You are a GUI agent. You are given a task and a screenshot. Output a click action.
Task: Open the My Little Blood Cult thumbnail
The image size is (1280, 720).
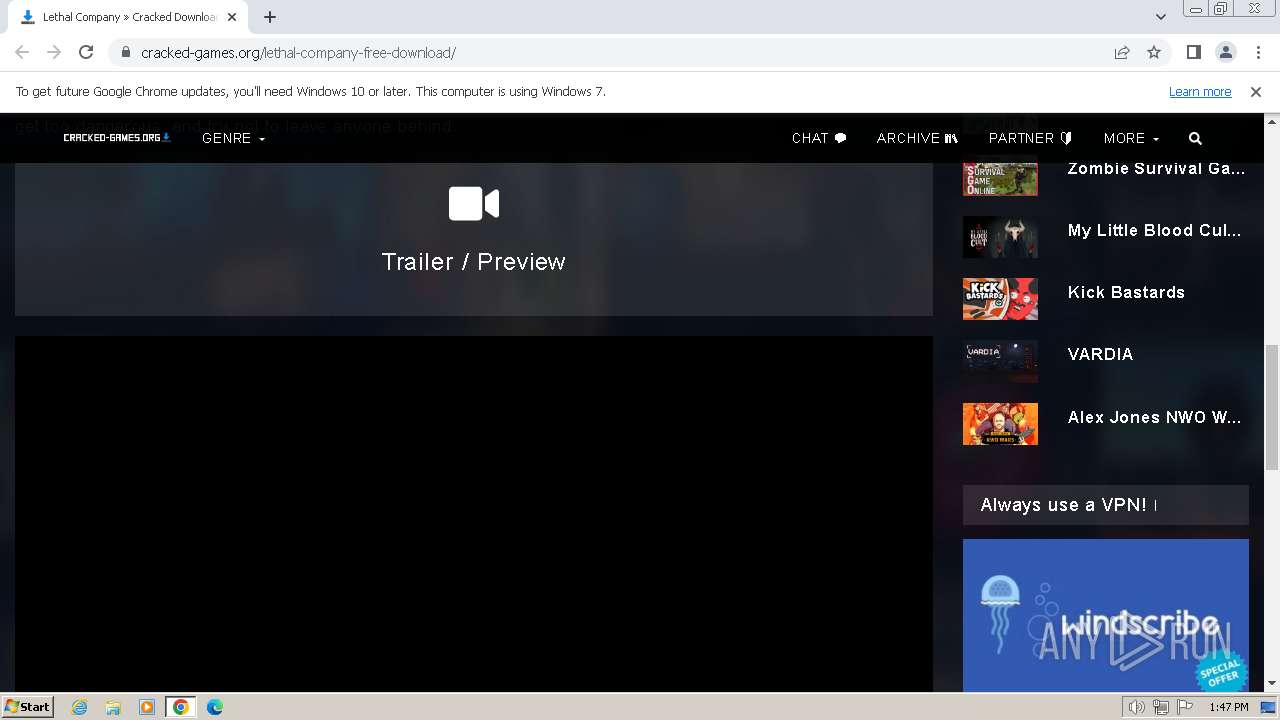1000,237
